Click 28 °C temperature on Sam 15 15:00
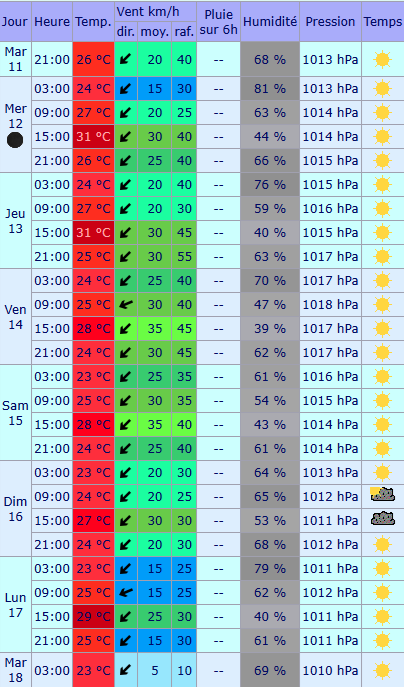 coord(93,425)
